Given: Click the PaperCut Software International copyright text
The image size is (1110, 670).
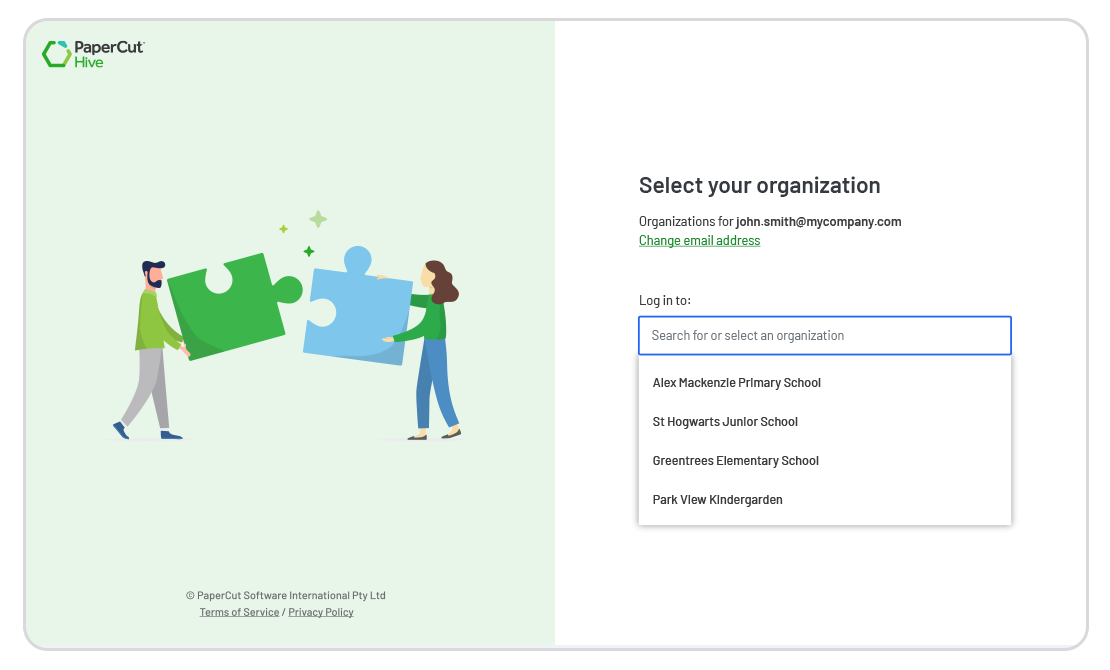Looking at the screenshot, I should coord(286,596).
